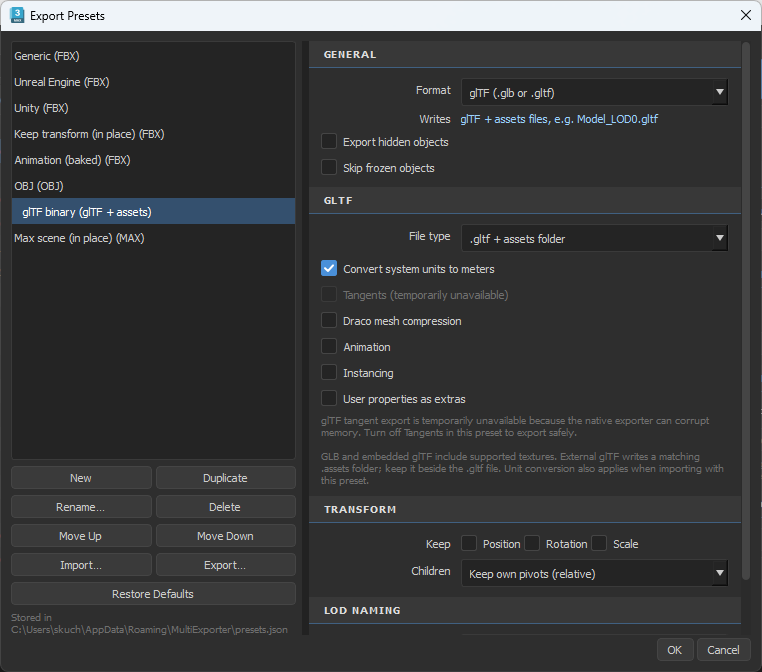Enable Skip frozen objects checkbox
The height and width of the screenshot is (672, 762).
point(329,167)
